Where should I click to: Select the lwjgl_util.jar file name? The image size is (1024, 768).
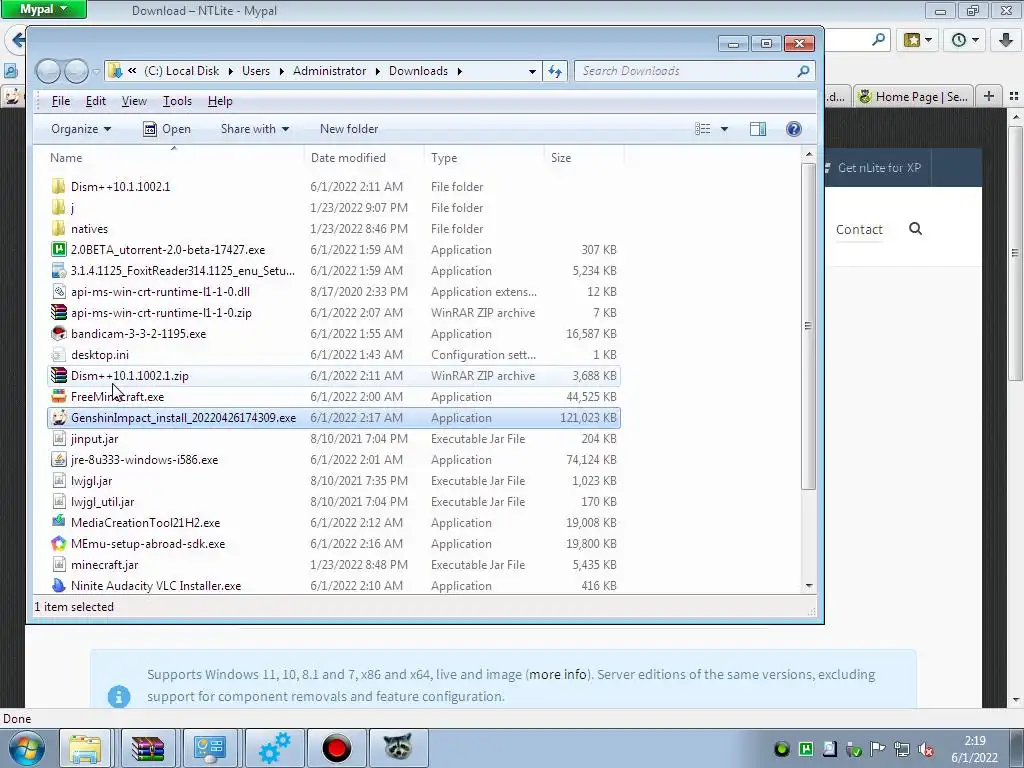(x=103, y=502)
